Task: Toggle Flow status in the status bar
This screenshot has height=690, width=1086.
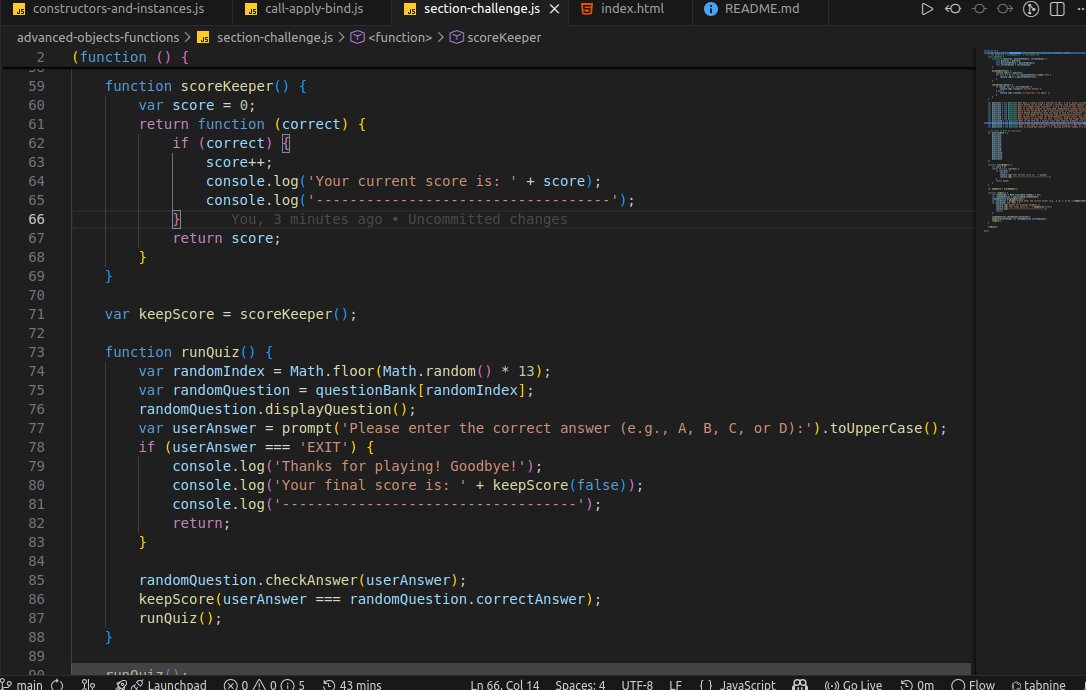Action: (x=975, y=684)
